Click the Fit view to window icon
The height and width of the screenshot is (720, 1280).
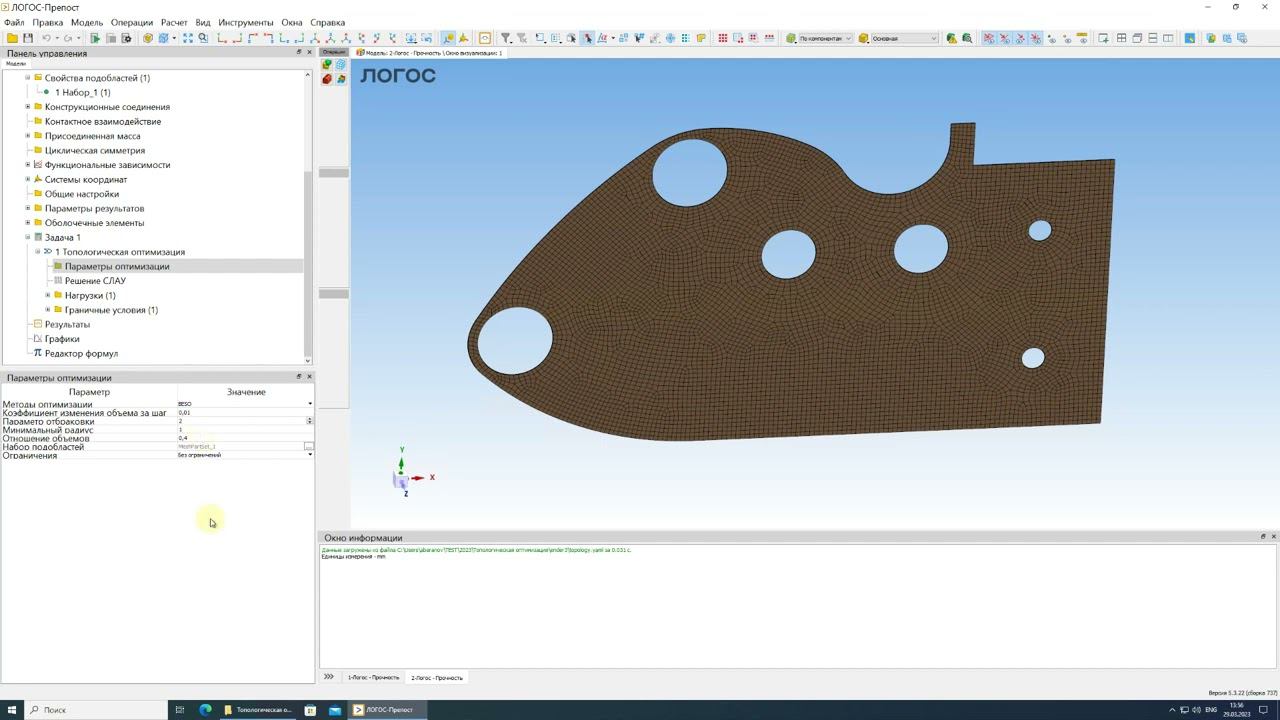tap(187, 38)
